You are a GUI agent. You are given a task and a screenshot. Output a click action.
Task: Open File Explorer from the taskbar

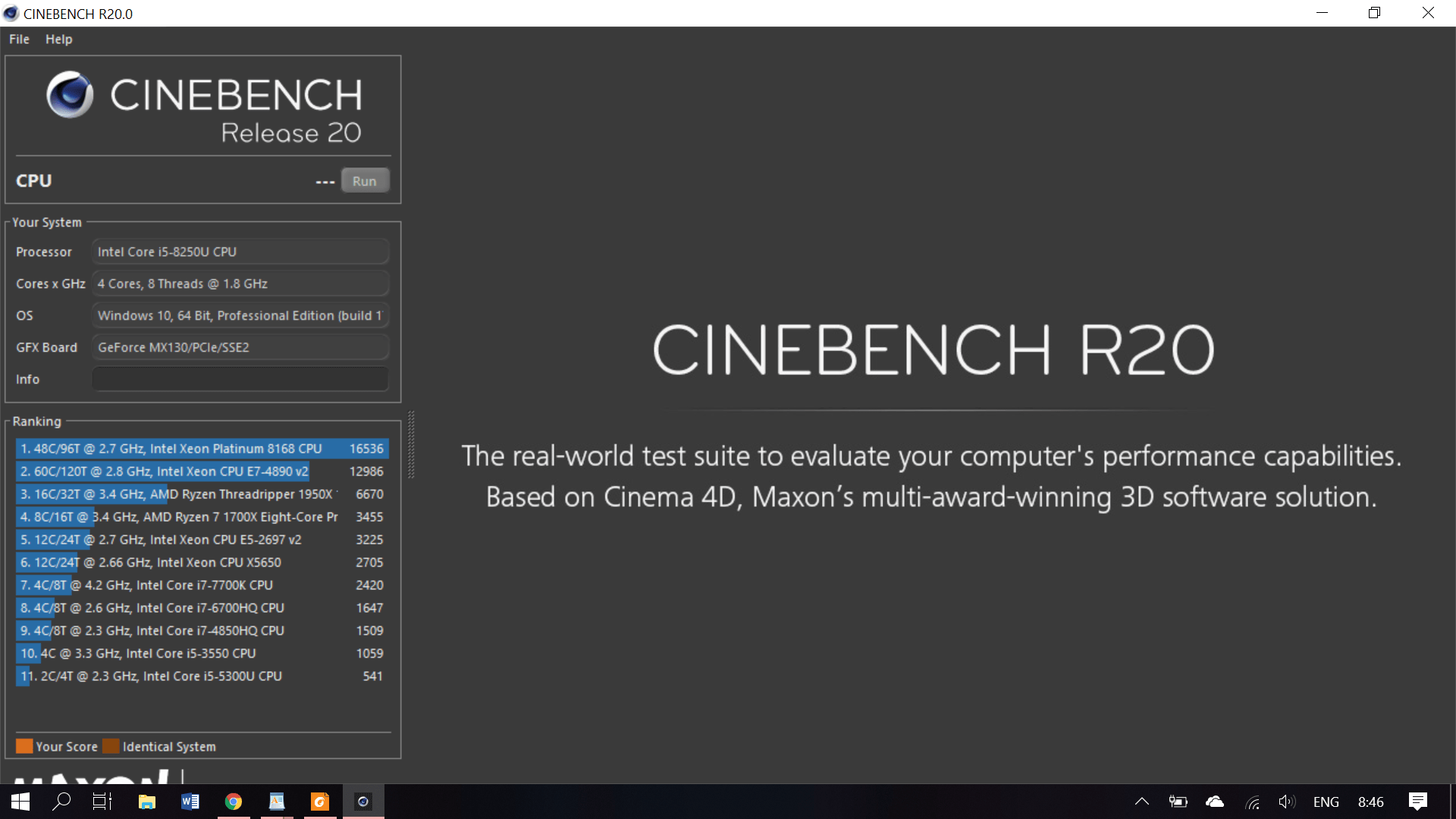[147, 802]
